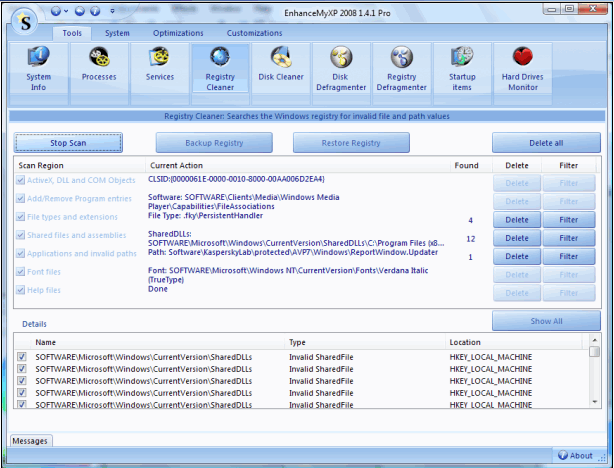The image size is (614, 468).
Task: Switch to the Optimizations ribbon tab
Action: point(178,33)
